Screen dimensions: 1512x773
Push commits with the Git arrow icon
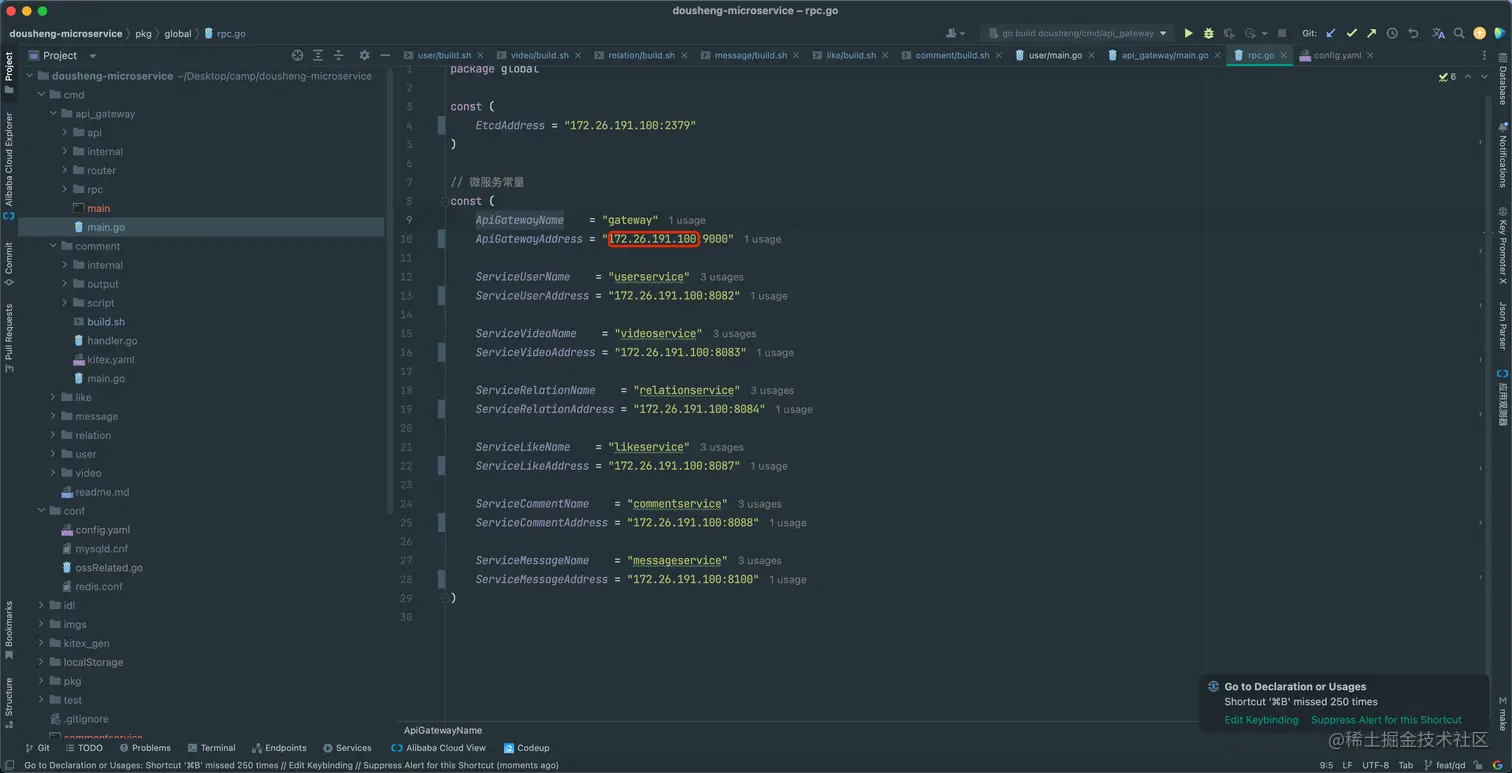[x=1371, y=33]
